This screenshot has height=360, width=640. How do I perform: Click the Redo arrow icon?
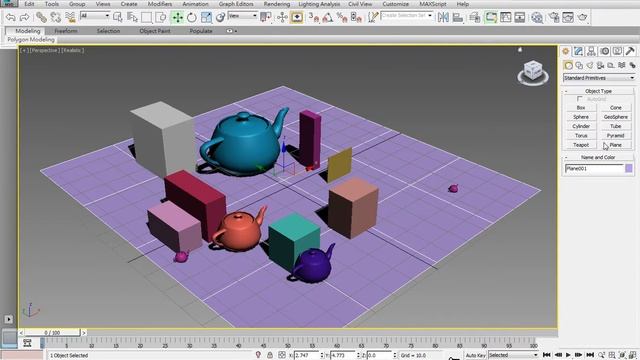24,17
